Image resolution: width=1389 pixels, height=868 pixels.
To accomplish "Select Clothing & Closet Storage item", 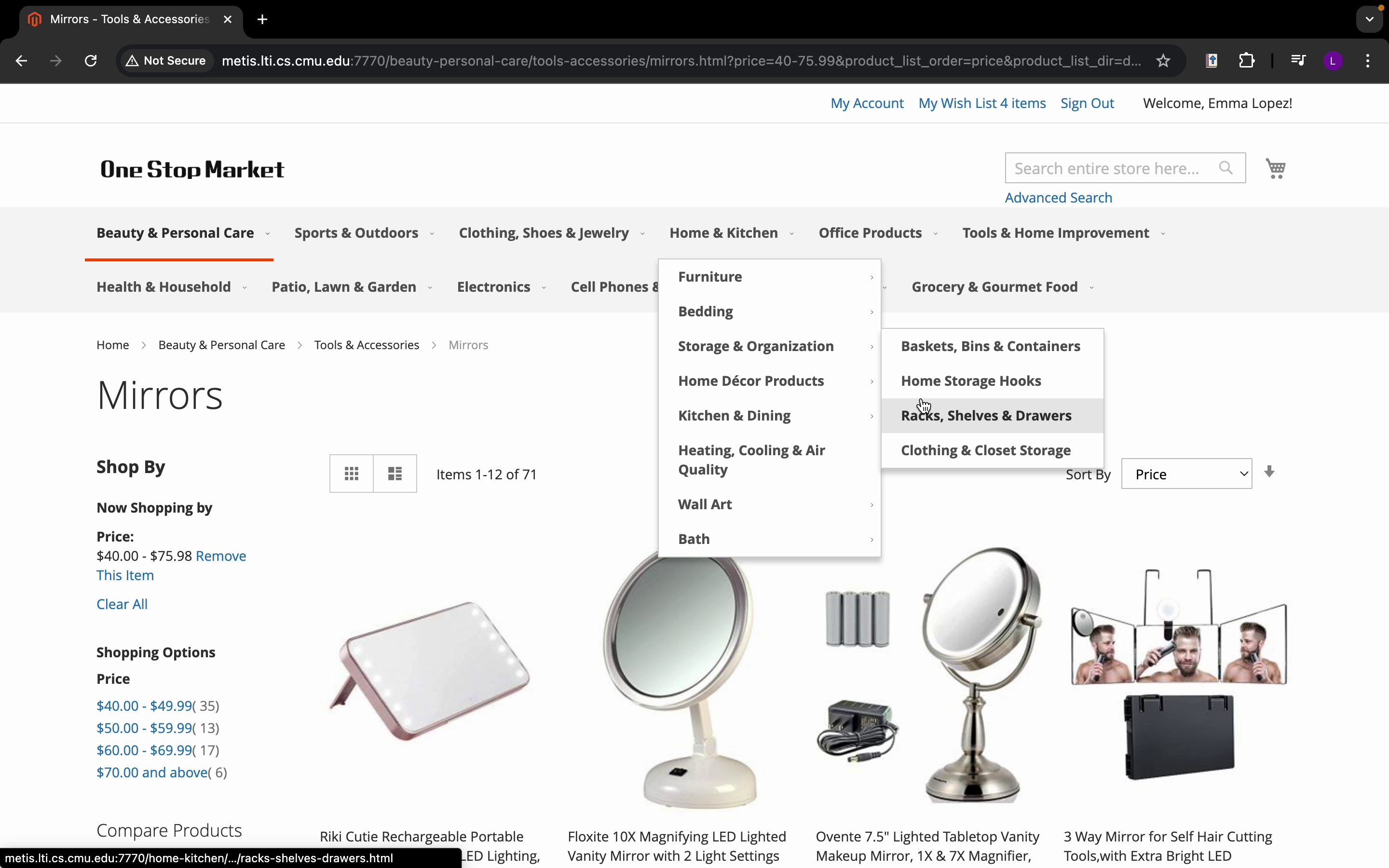I will pos(985,451).
